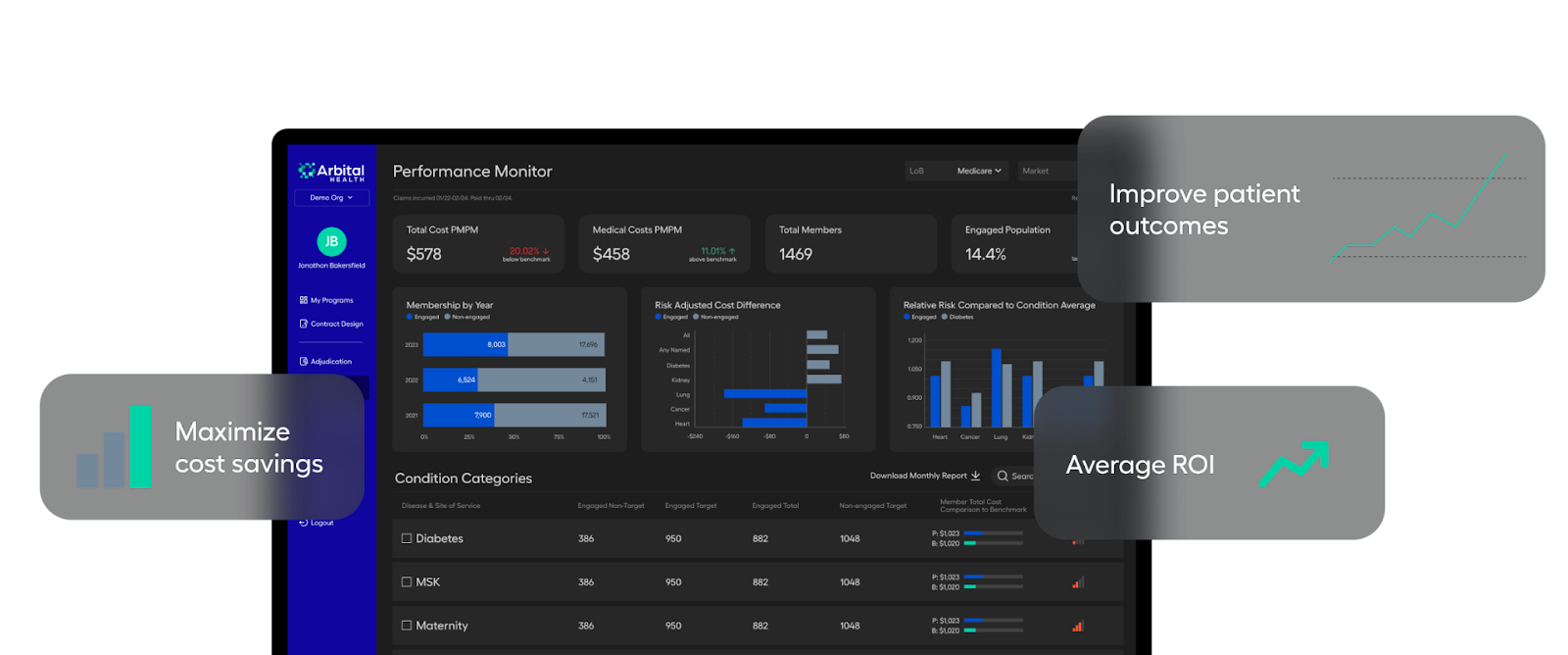This screenshot has width=1568, height=655.
Task: Click the Diabetes legend in Relative Risk chart
Action: point(957,317)
